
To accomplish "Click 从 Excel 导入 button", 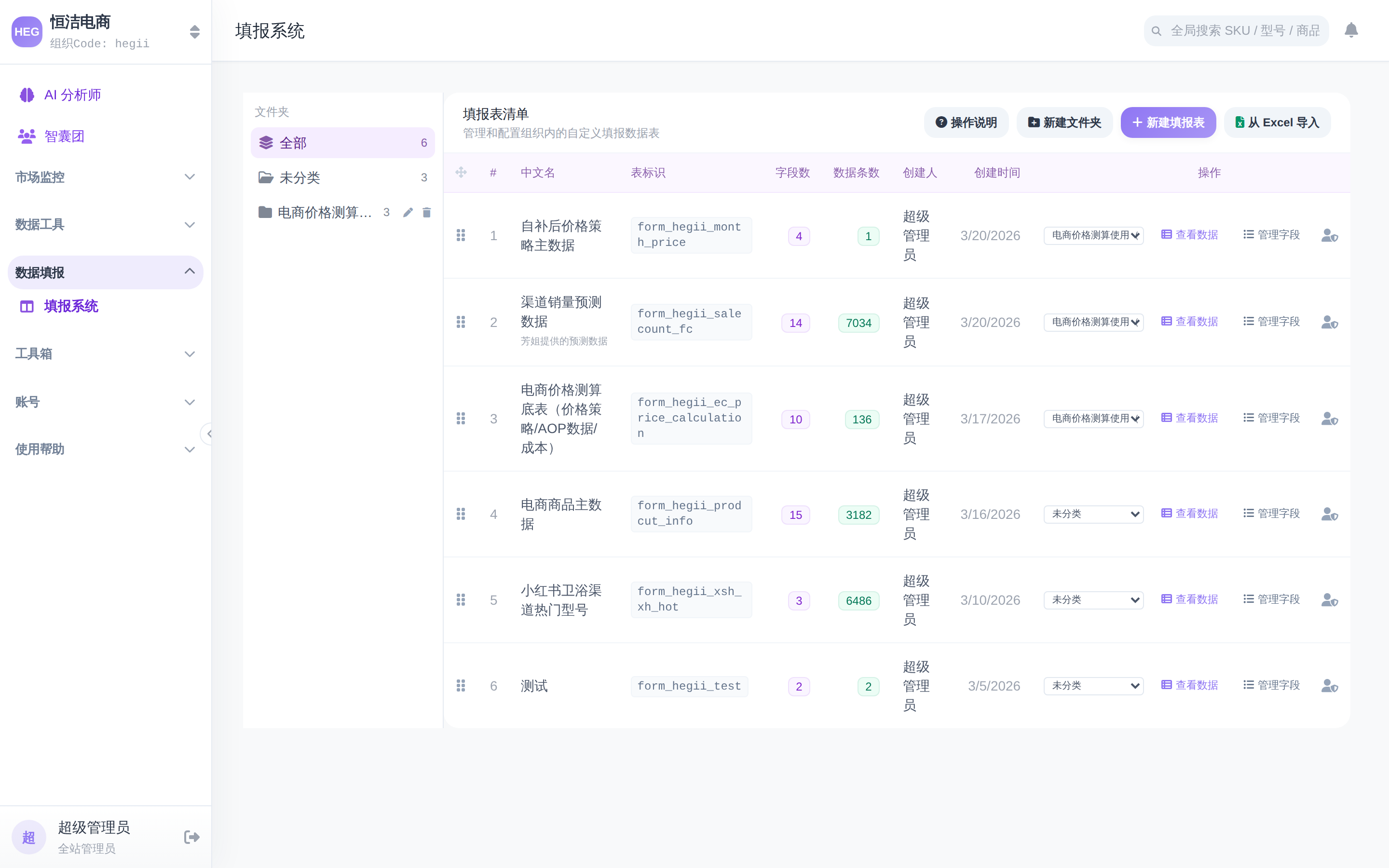I will pos(1277,122).
